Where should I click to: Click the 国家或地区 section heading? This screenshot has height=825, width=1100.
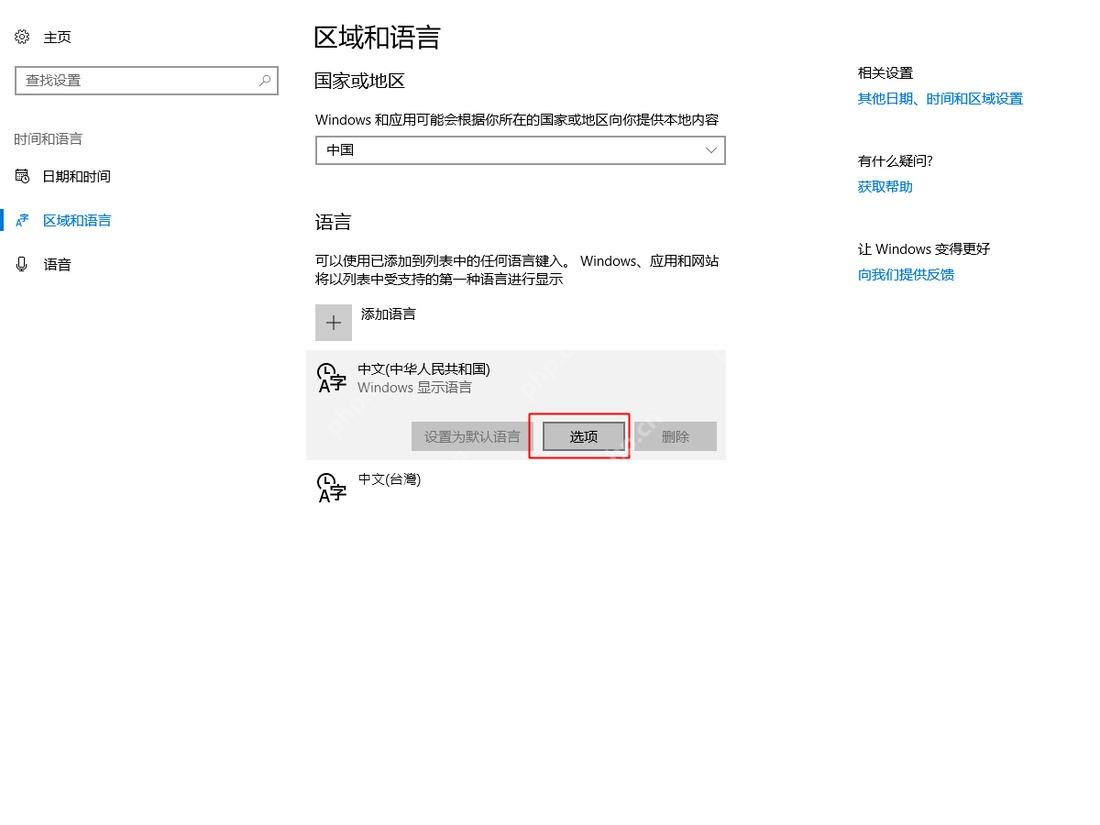(359, 81)
